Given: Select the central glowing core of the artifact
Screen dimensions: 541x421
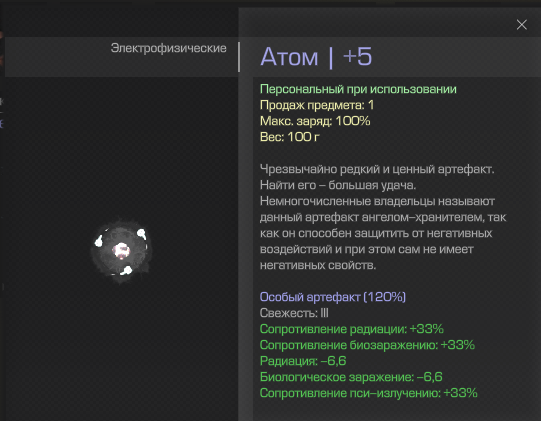Looking at the screenshot, I should pyautogui.click(x=121, y=250).
